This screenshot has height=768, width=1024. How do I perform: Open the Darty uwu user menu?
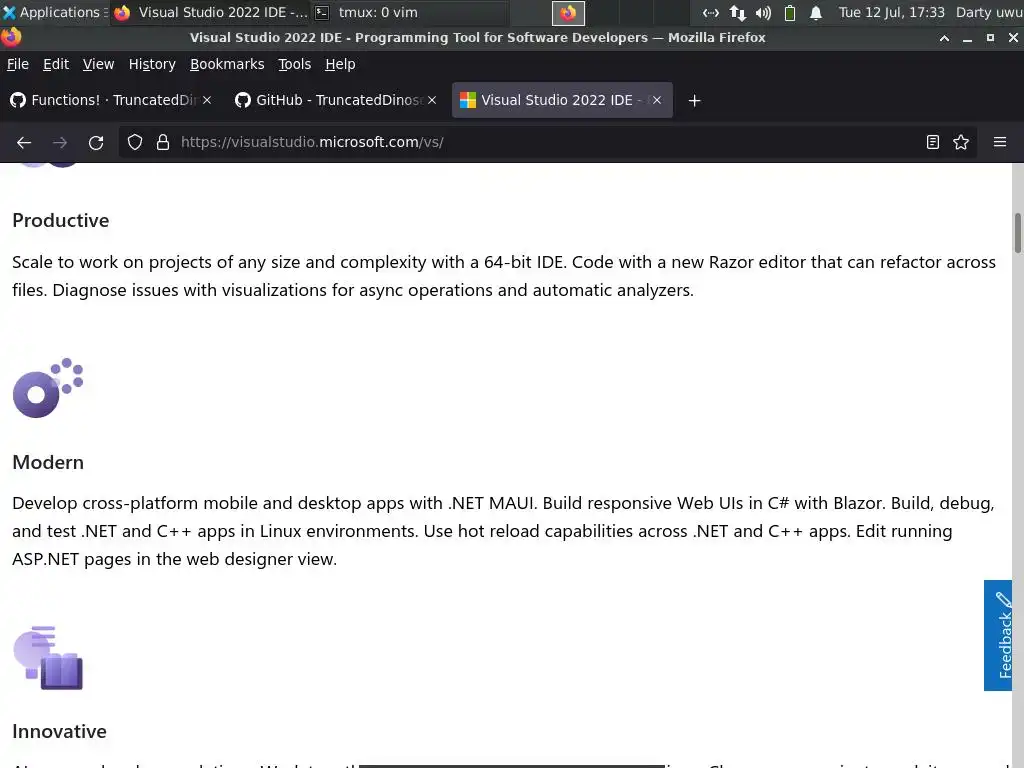pyautogui.click(x=989, y=12)
